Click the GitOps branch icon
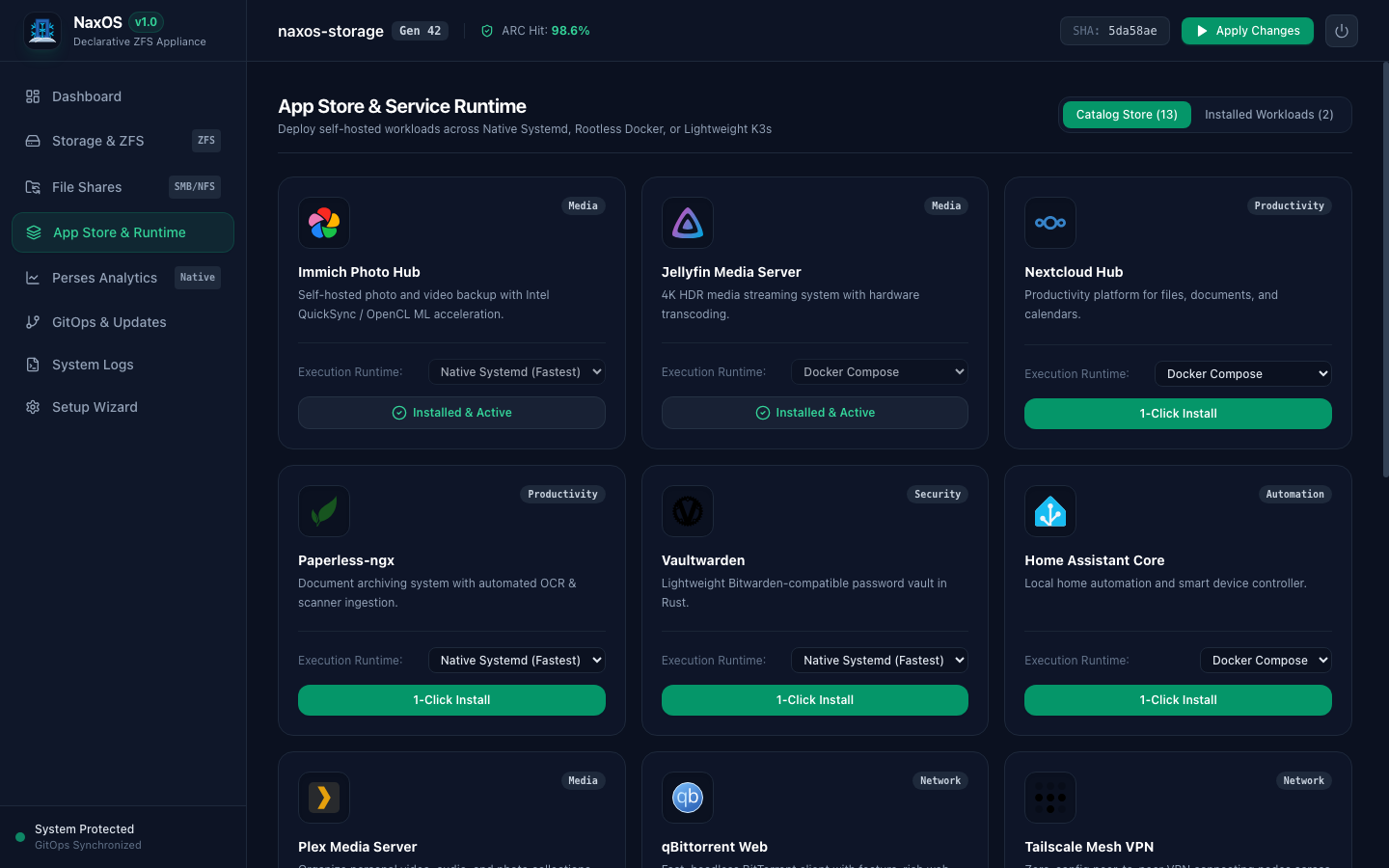Image resolution: width=1389 pixels, height=868 pixels. (33, 322)
